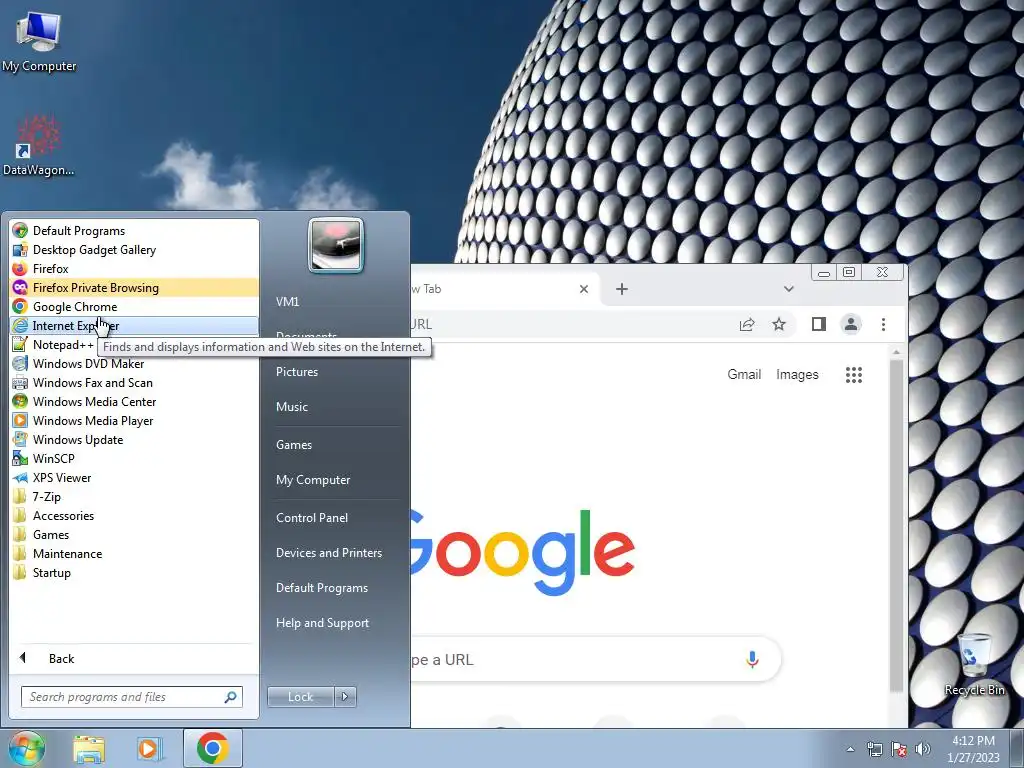
Task: Open Action Center flag tray icon
Action: pos(899,749)
